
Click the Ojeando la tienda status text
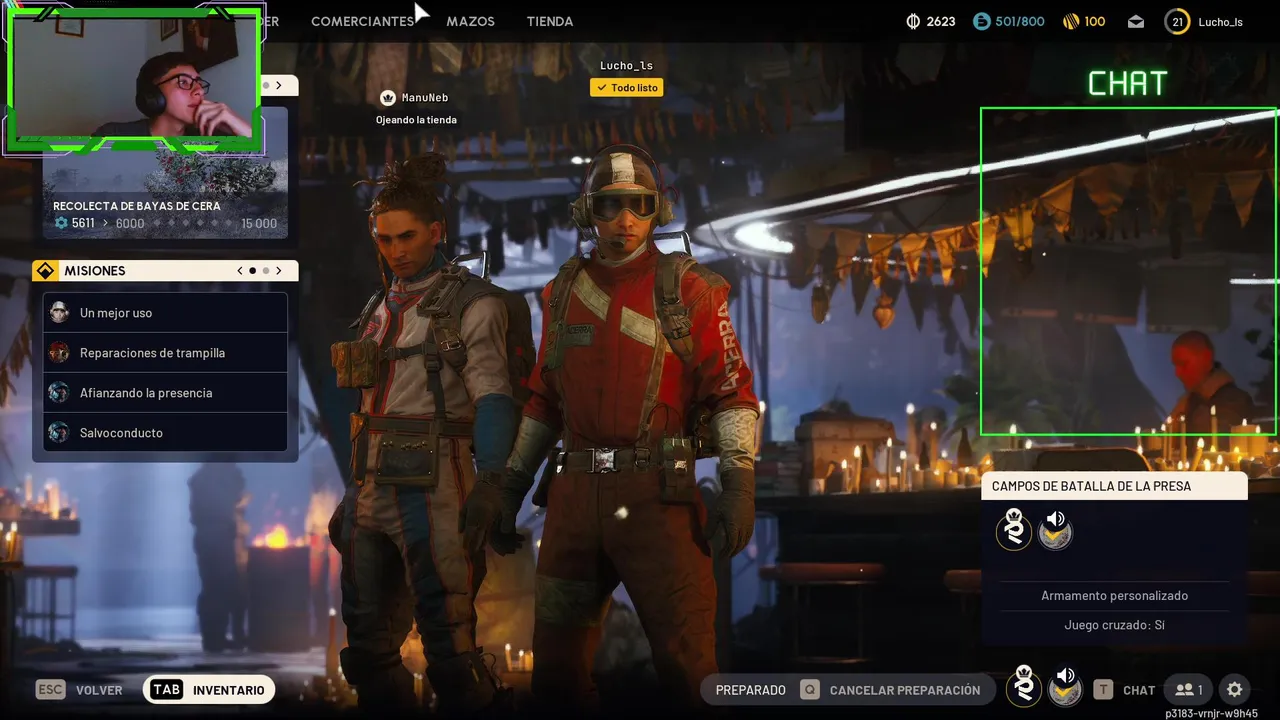416,120
